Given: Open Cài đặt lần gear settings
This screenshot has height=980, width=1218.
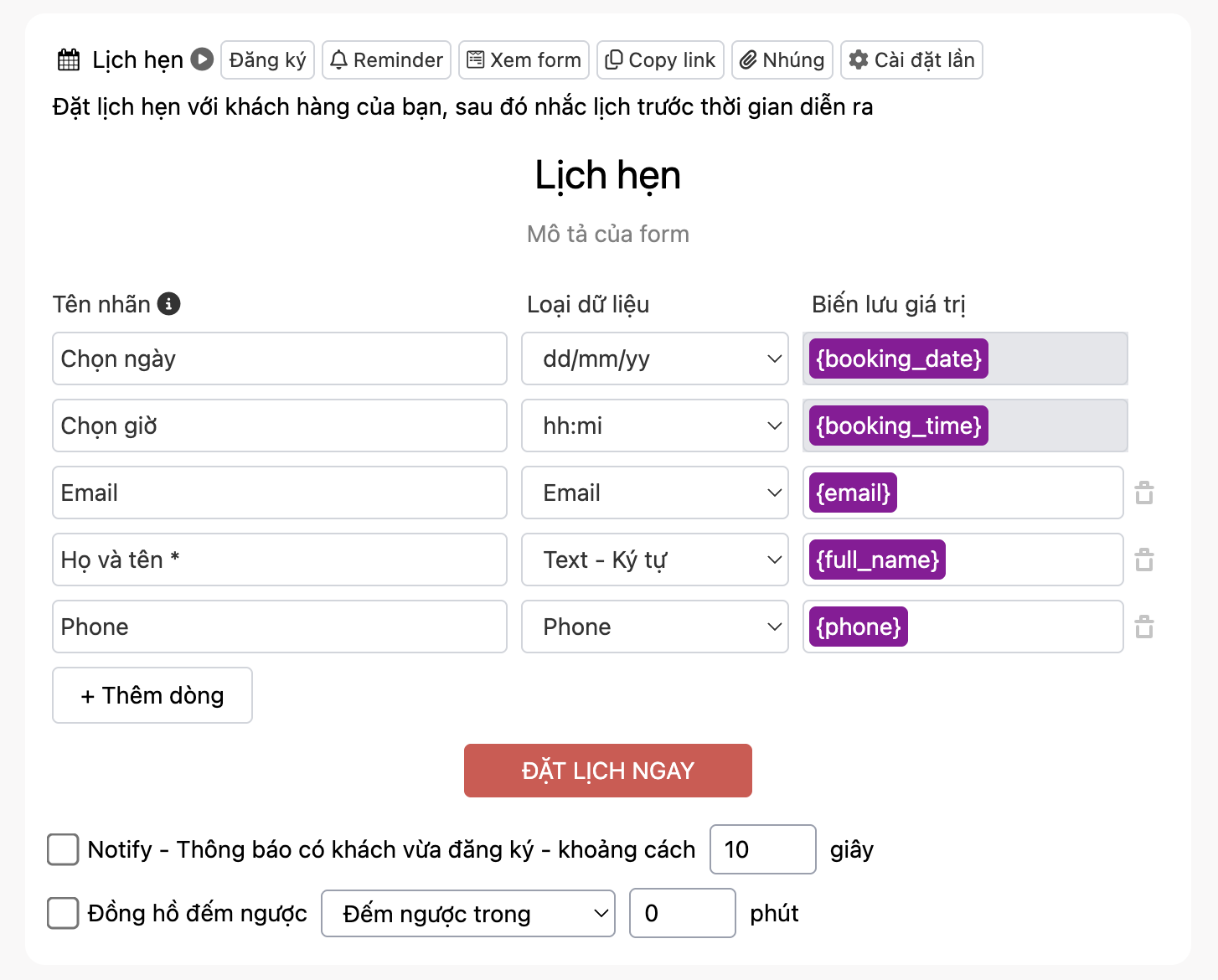Looking at the screenshot, I should point(911,60).
